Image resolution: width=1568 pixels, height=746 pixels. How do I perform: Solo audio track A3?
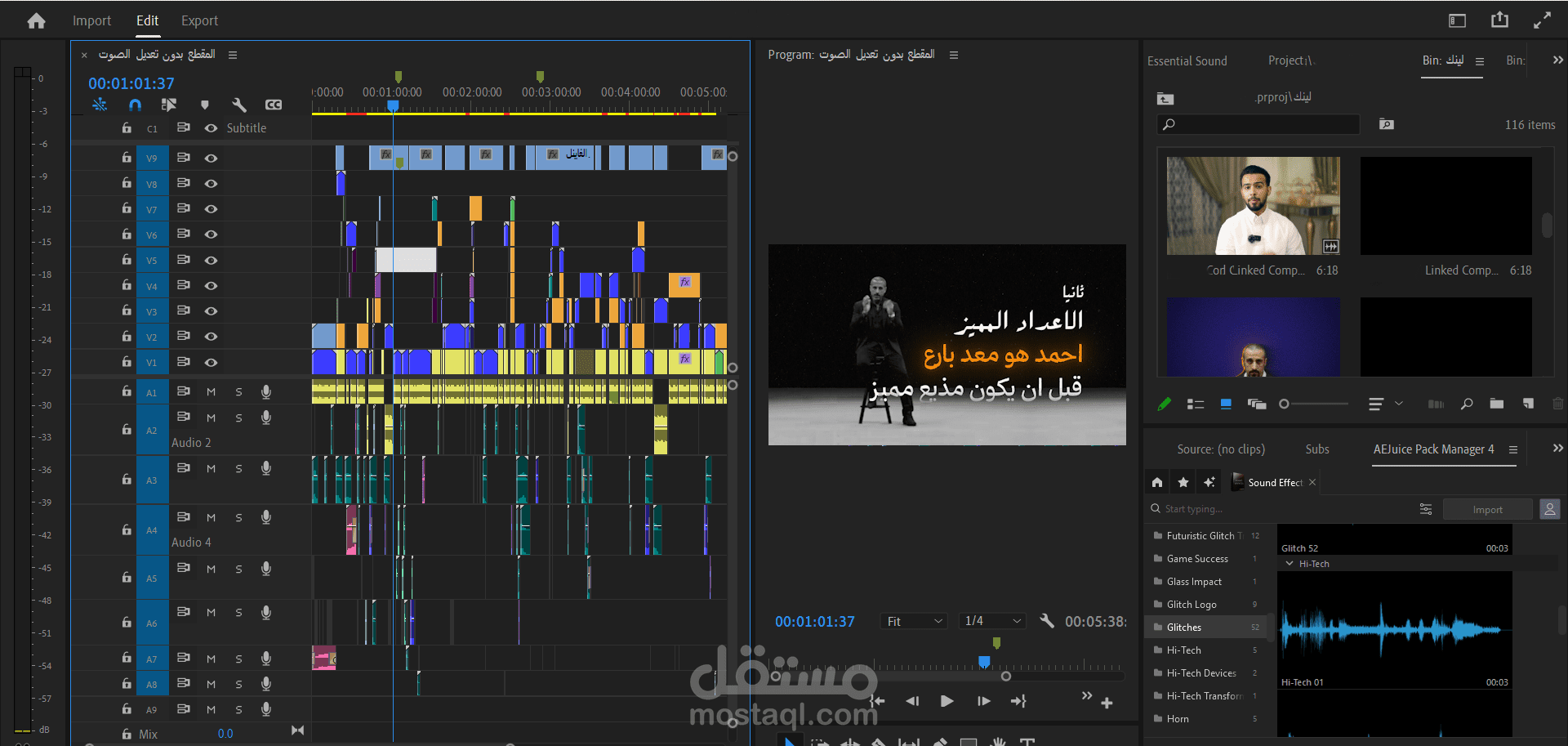coord(238,469)
